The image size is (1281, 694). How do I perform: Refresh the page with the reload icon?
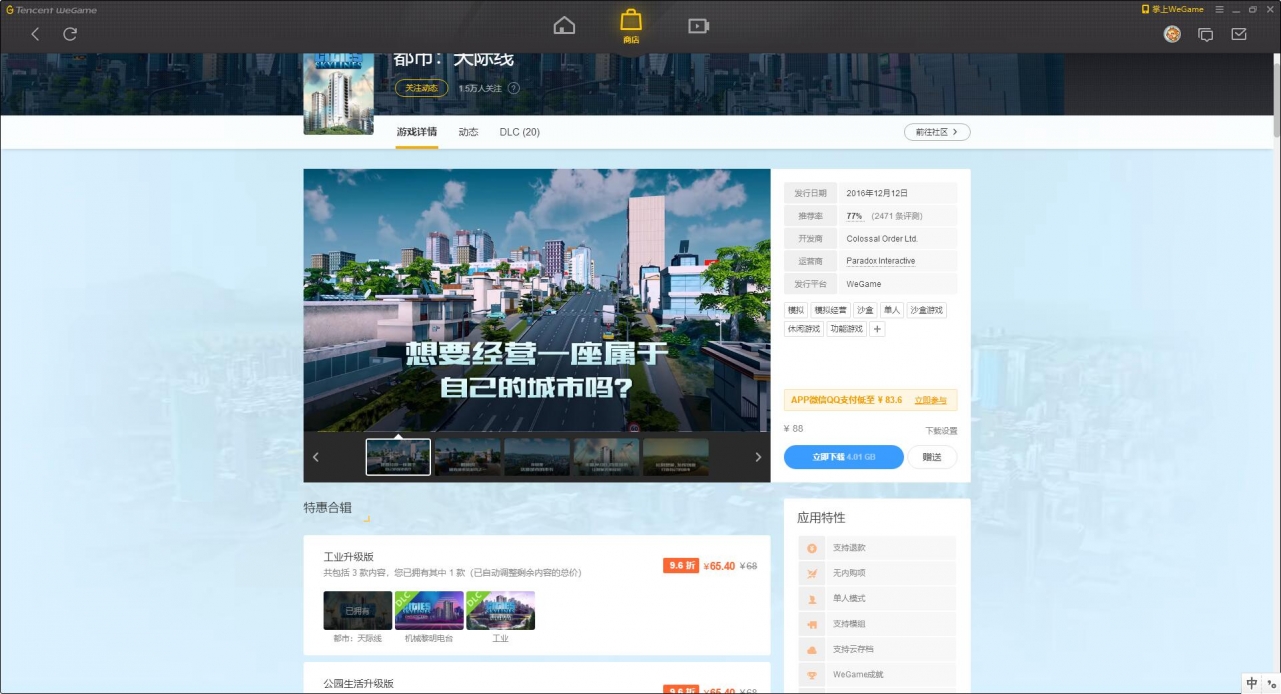70,34
